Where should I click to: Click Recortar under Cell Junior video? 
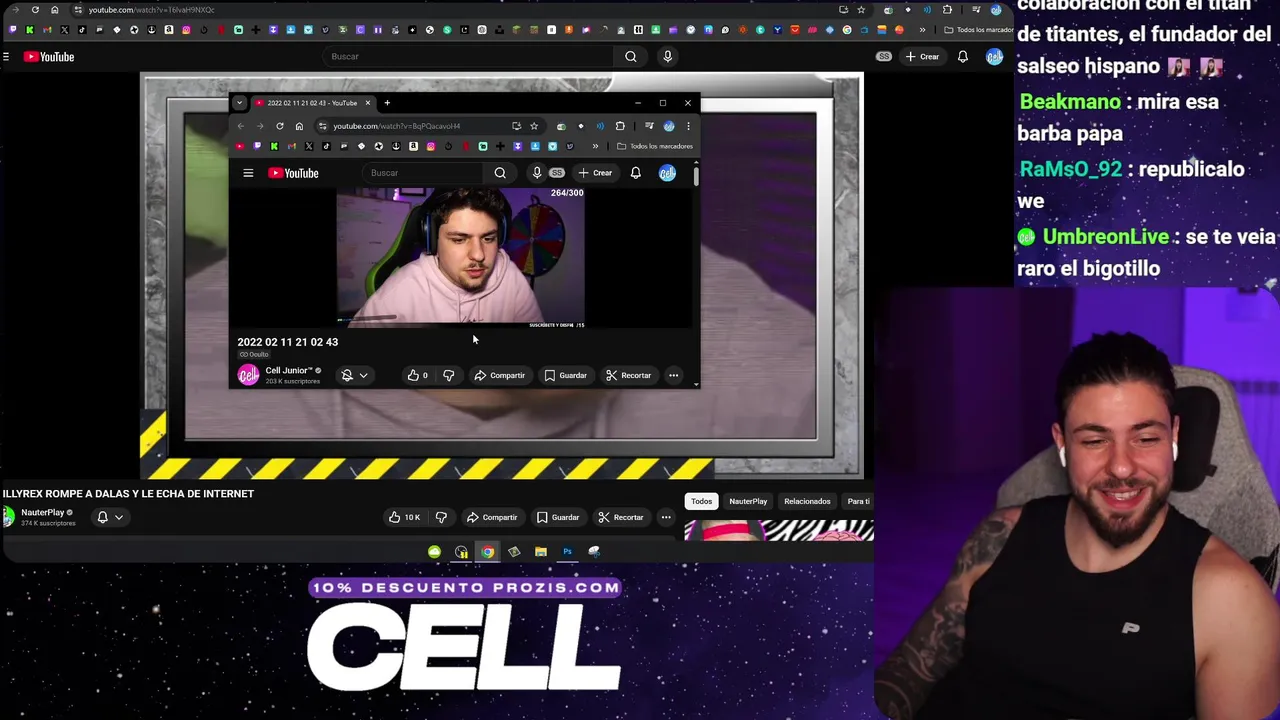[628, 375]
